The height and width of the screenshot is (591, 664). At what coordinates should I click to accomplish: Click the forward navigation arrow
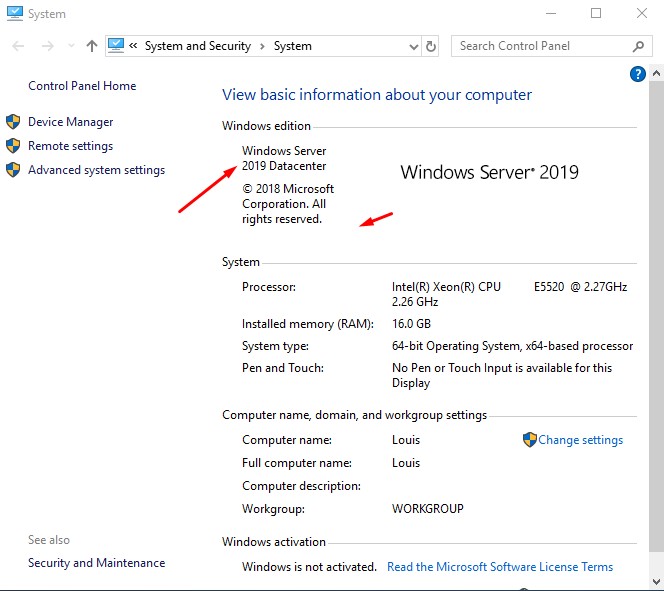(x=47, y=46)
